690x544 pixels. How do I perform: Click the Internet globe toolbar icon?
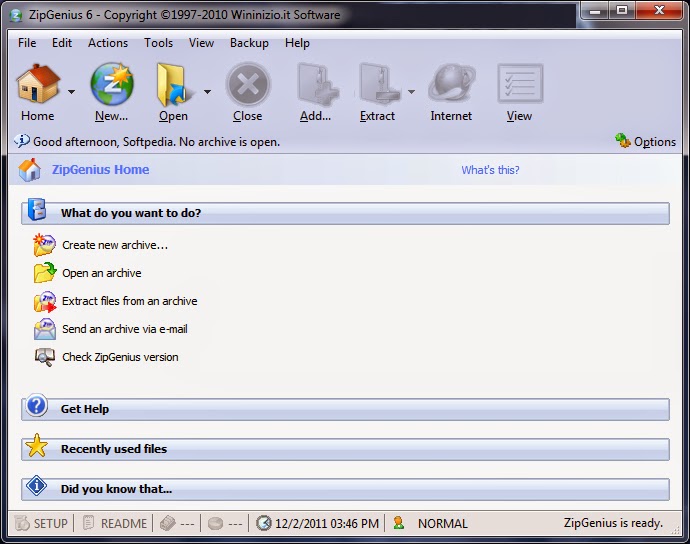(x=451, y=84)
